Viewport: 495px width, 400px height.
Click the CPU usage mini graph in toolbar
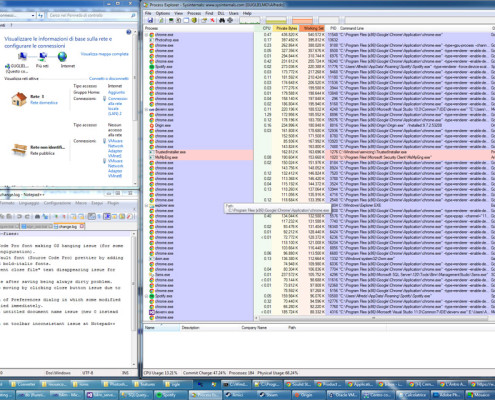coord(250,21)
